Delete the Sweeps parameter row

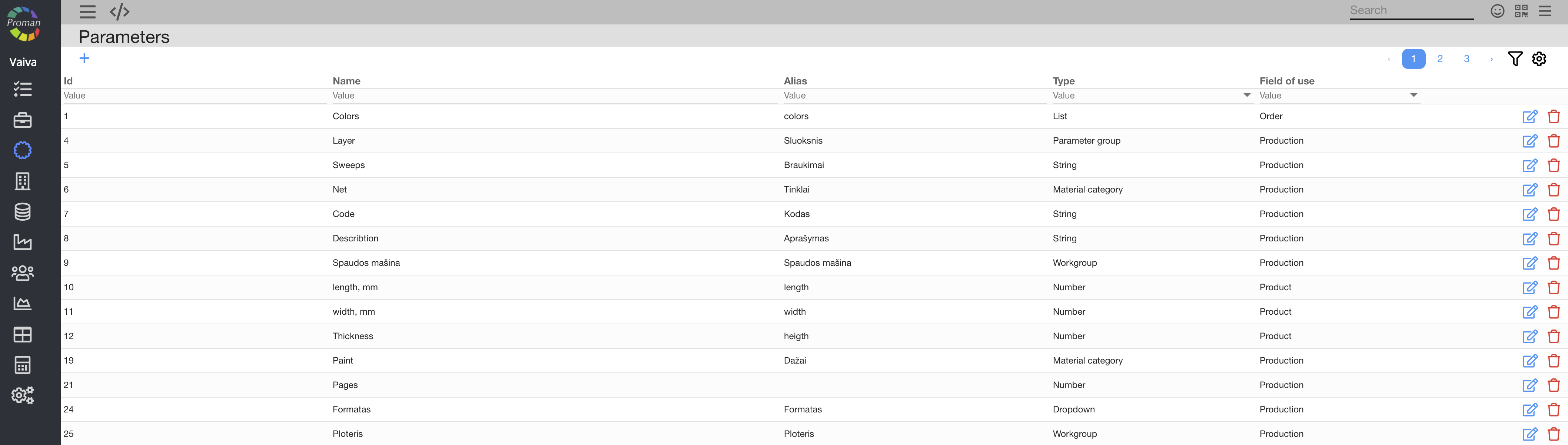[1554, 165]
